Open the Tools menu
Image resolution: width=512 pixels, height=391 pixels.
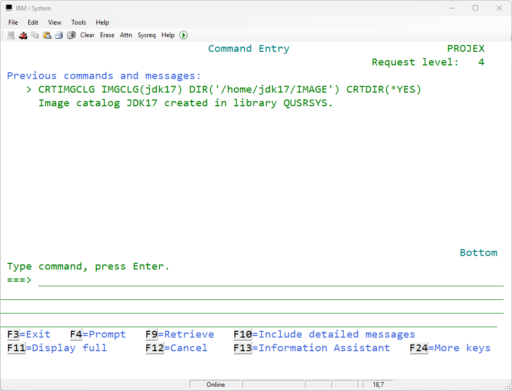coord(78,22)
